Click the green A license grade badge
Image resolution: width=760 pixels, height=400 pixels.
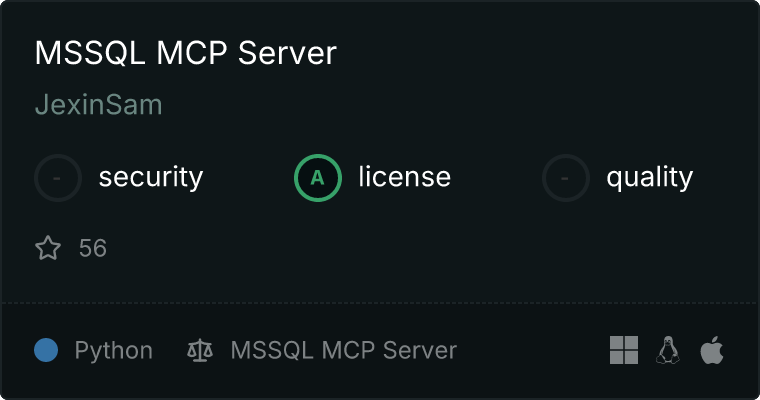318,178
